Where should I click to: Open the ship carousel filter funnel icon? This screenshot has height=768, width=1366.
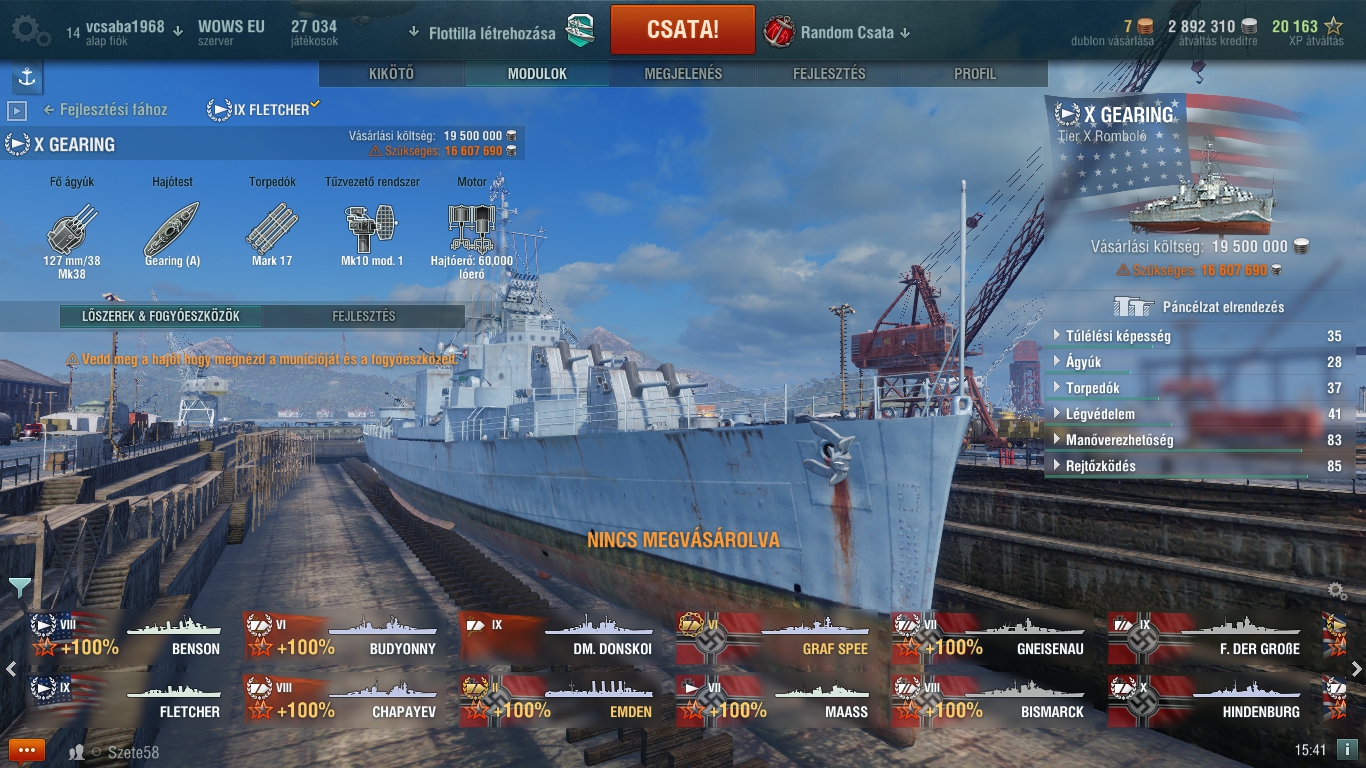pos(19,587)
